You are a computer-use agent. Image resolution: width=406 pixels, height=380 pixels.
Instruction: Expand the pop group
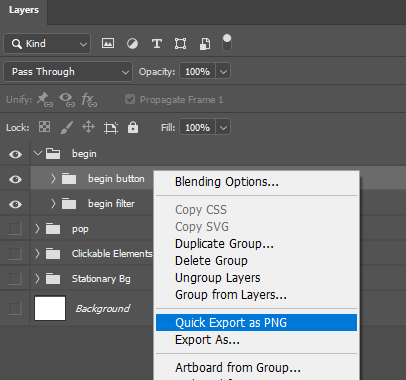(x=37, y=229)
